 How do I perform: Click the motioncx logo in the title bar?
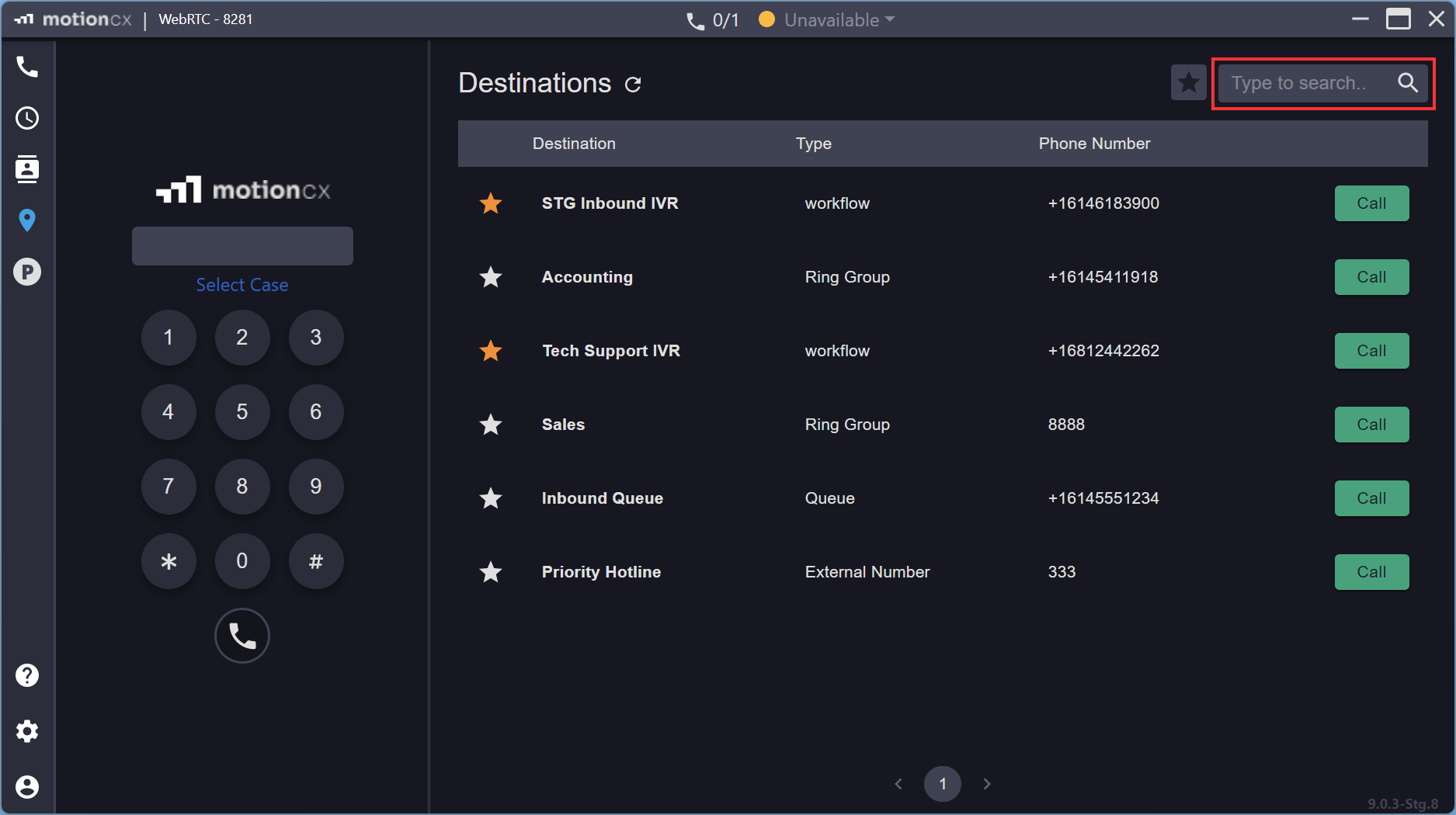click(73, 19)
